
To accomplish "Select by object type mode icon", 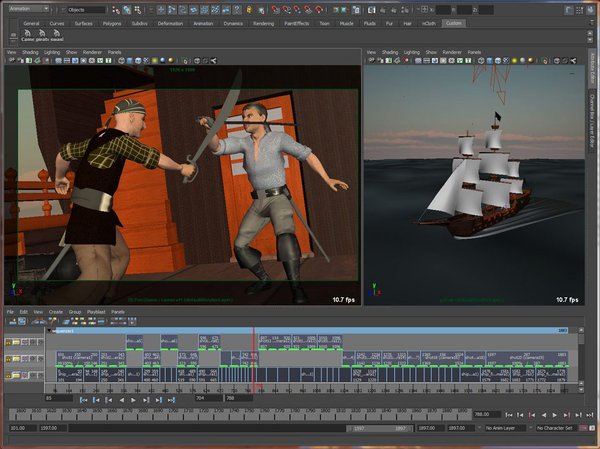I will click(x=127, y=10).
